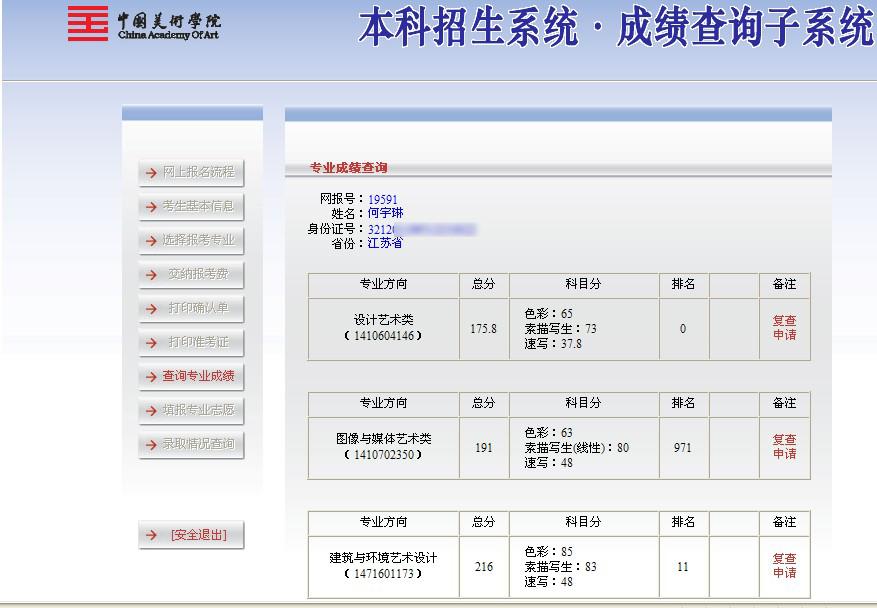The height and width of the screenshot is (608, 877).
Task: Open 填报专业志愿 sidebar item
Action: [191, 411]
